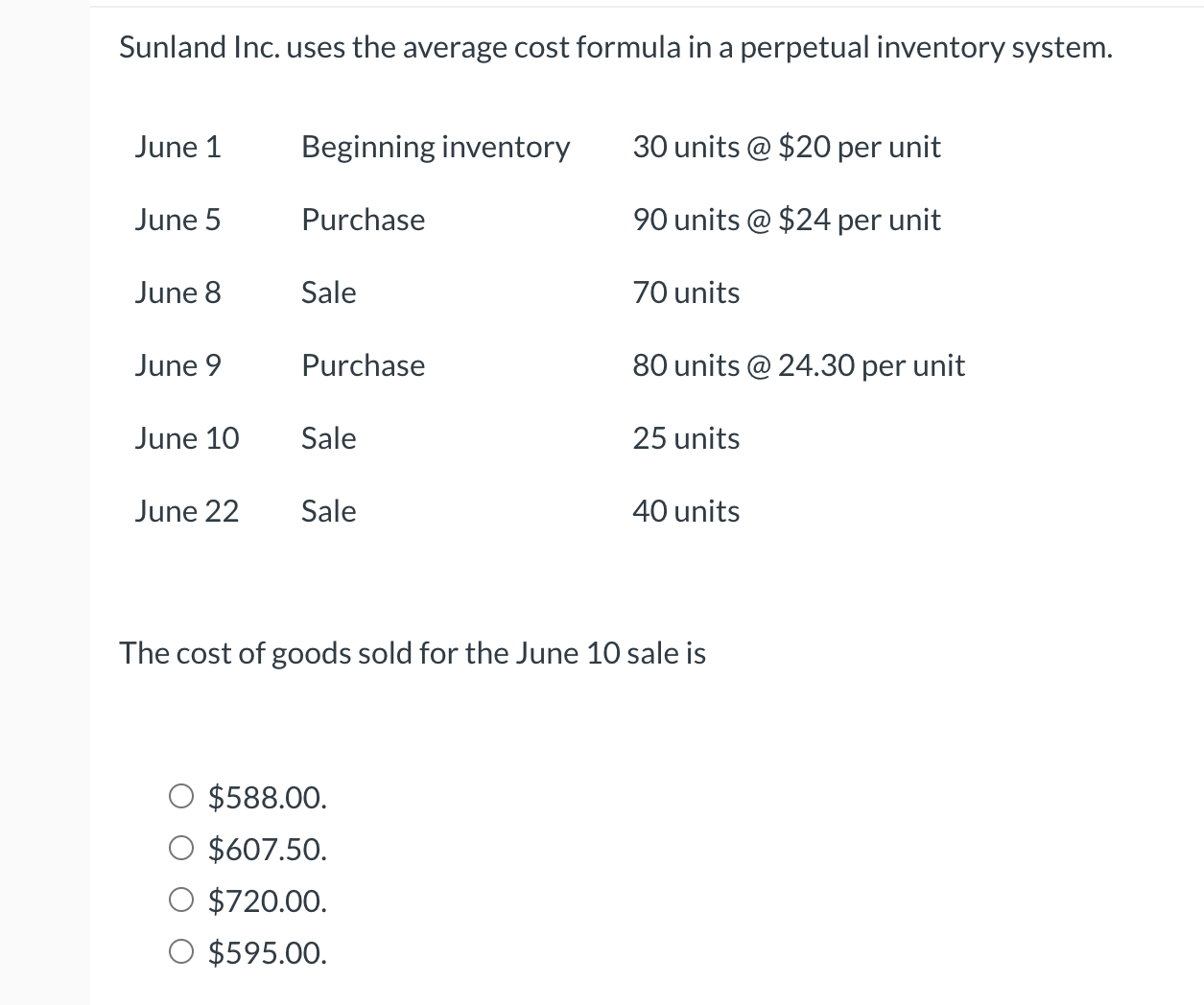Click the 80 units @ 24.30 text
Image resolution: width=1204 pixels, height=1005 pixels.
pyautogui.click(x=799, y=365)
